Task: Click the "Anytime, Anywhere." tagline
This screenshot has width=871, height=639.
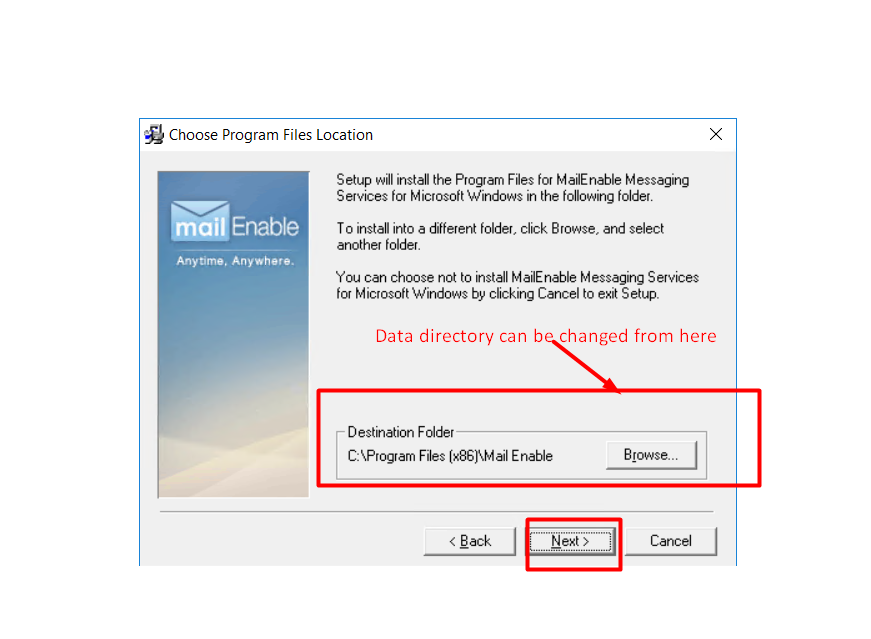Action: coord(235,261)
